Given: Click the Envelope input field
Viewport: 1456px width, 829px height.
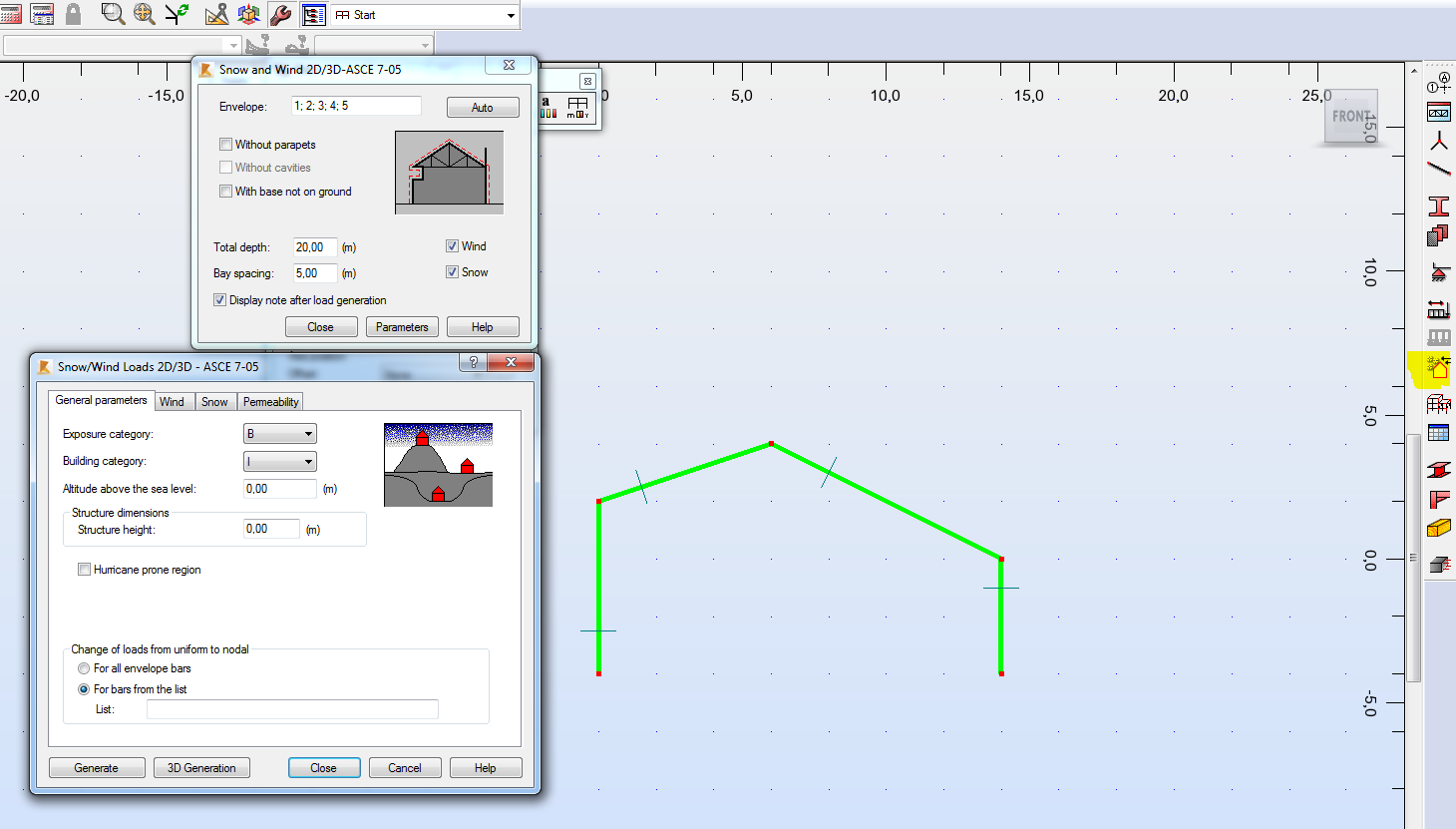Looking at the screenshot, I should pos(355,106).
